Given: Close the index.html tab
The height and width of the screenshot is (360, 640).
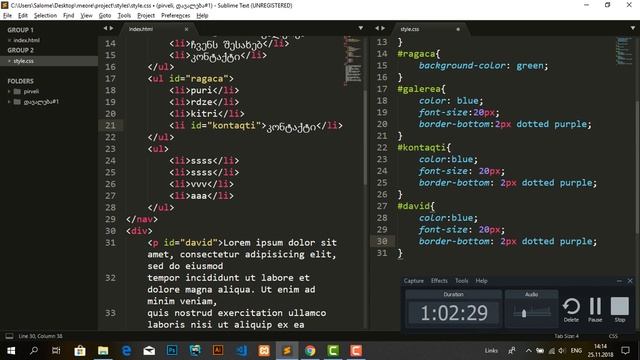Looking at the screenshot, I should 187,29.
